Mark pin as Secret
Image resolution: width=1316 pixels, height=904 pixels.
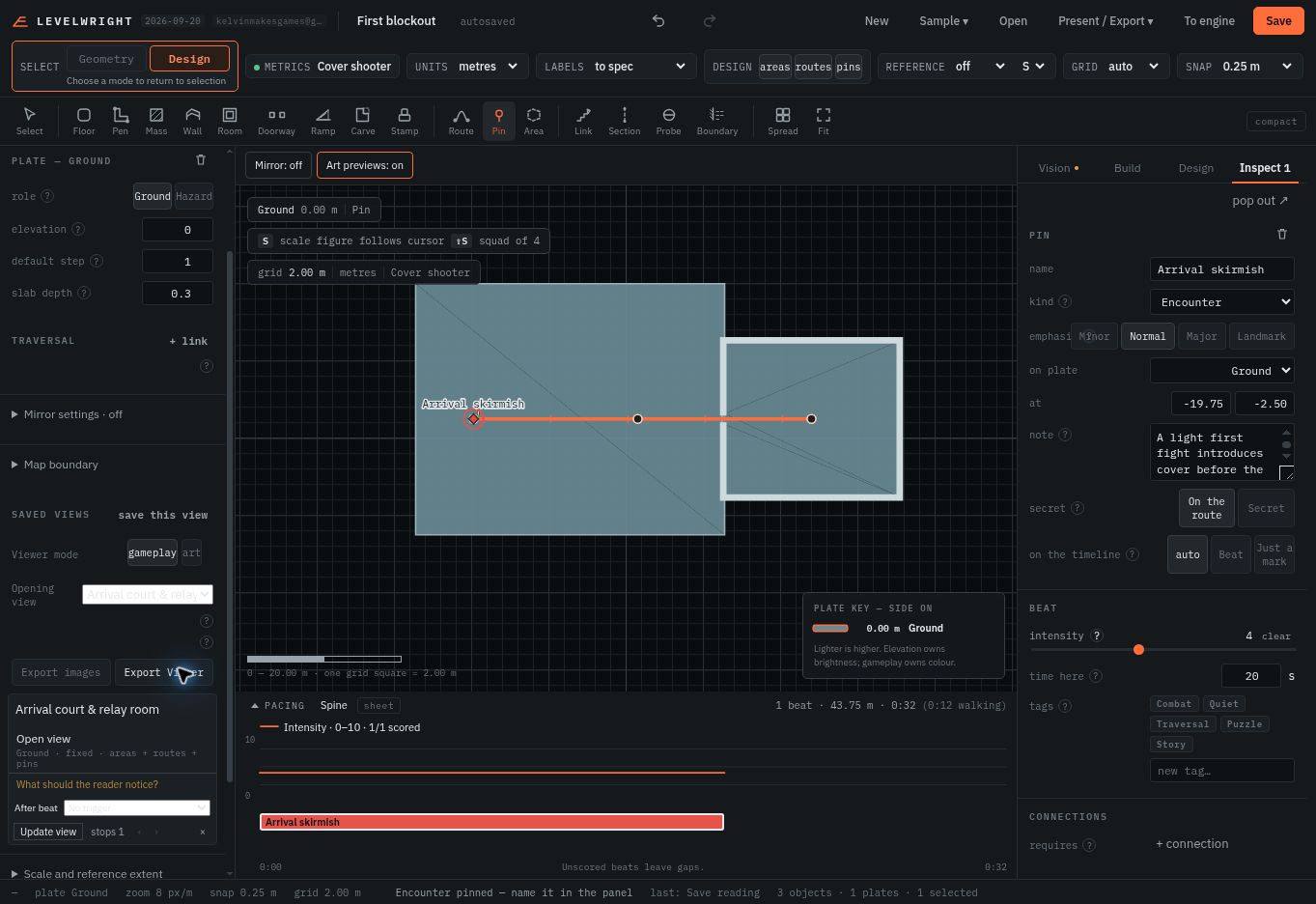tap(1266, 508)
